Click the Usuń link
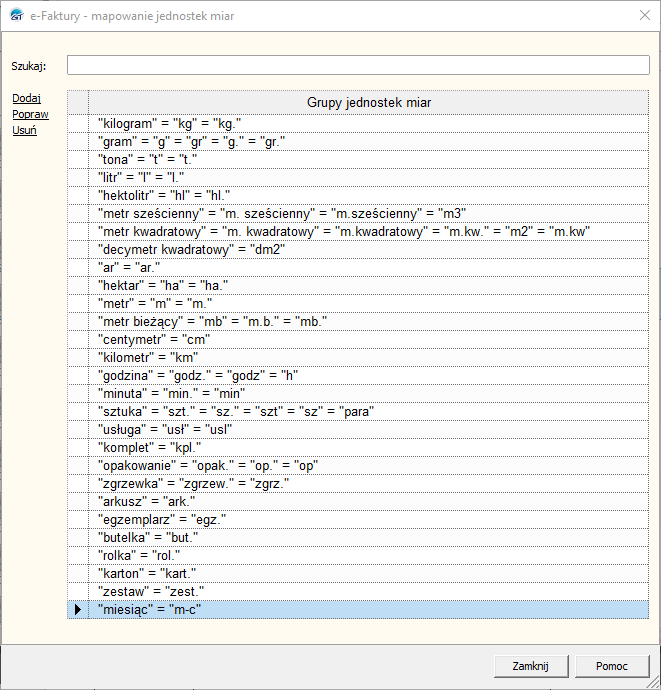661x690 pixels. point(24,131)
